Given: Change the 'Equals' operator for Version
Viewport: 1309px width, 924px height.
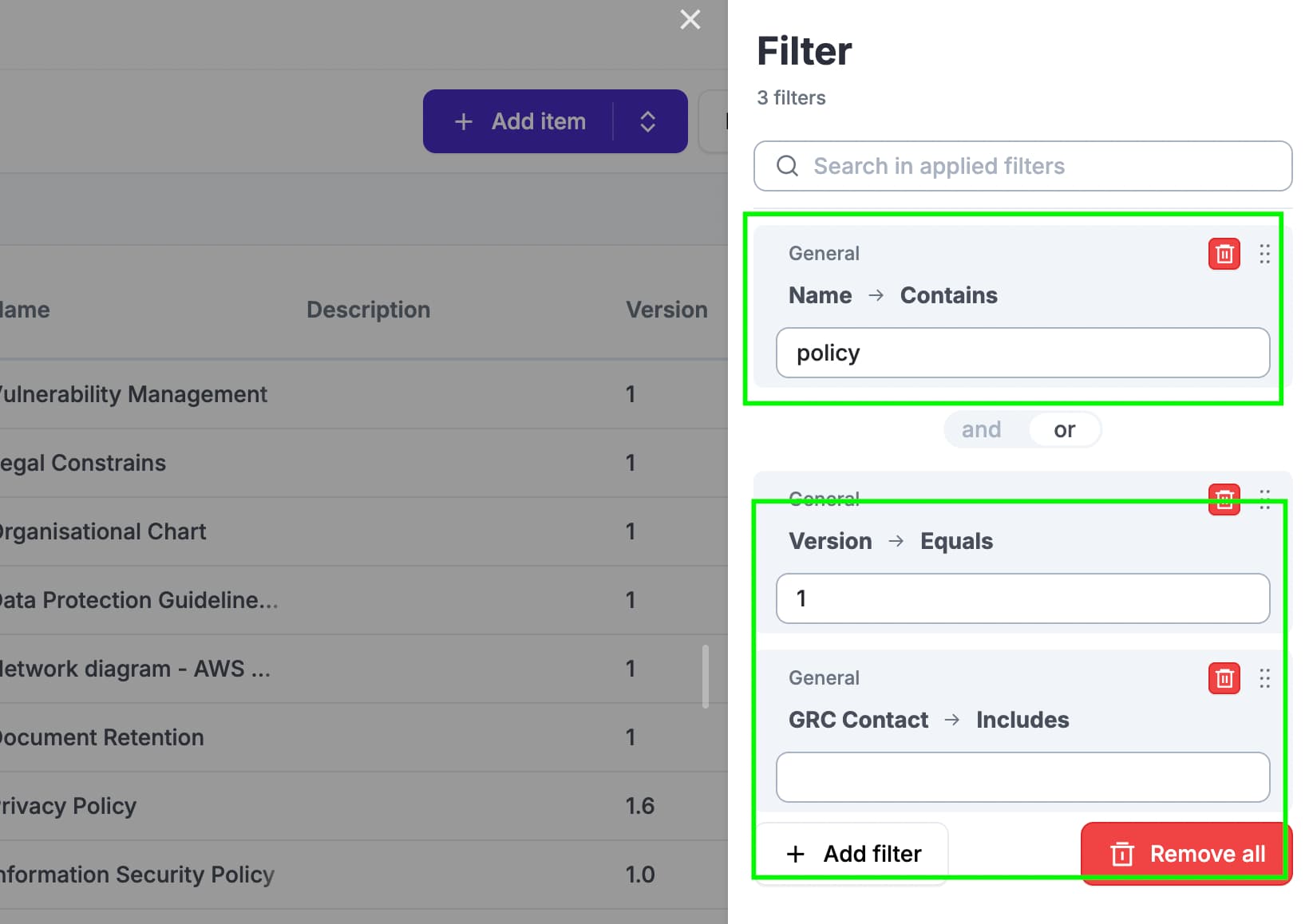Looking at the screenshot, I should coord(956,541).
